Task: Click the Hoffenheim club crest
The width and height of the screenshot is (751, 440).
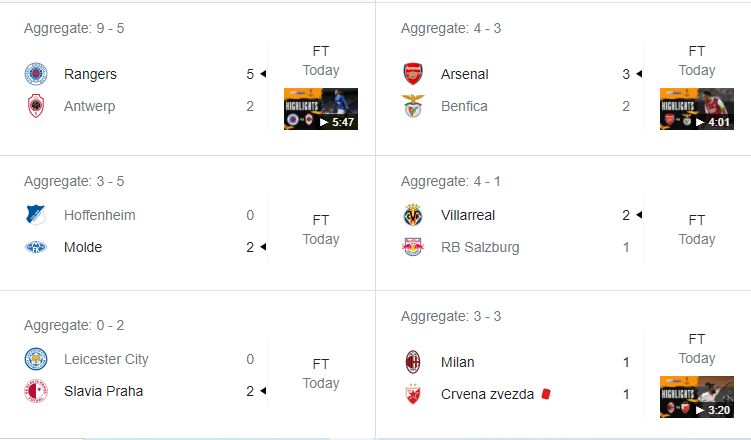Action: click(x=36, y=215)
